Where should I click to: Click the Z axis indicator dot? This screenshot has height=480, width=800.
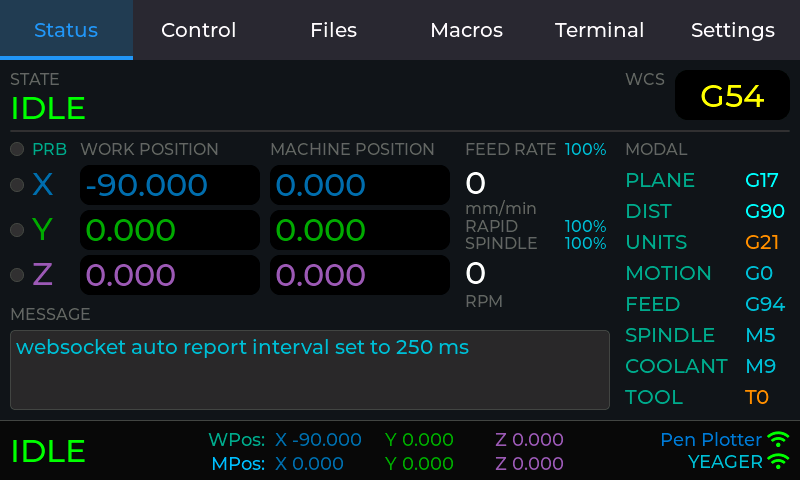pyautogui.click(x=17, y=275)
